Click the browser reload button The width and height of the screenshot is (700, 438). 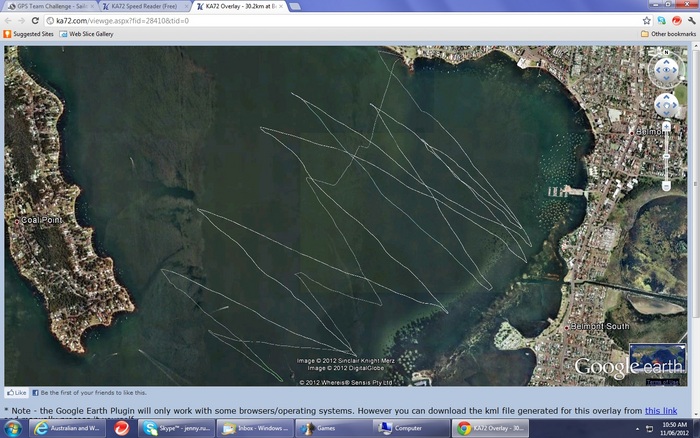(36, 20)
